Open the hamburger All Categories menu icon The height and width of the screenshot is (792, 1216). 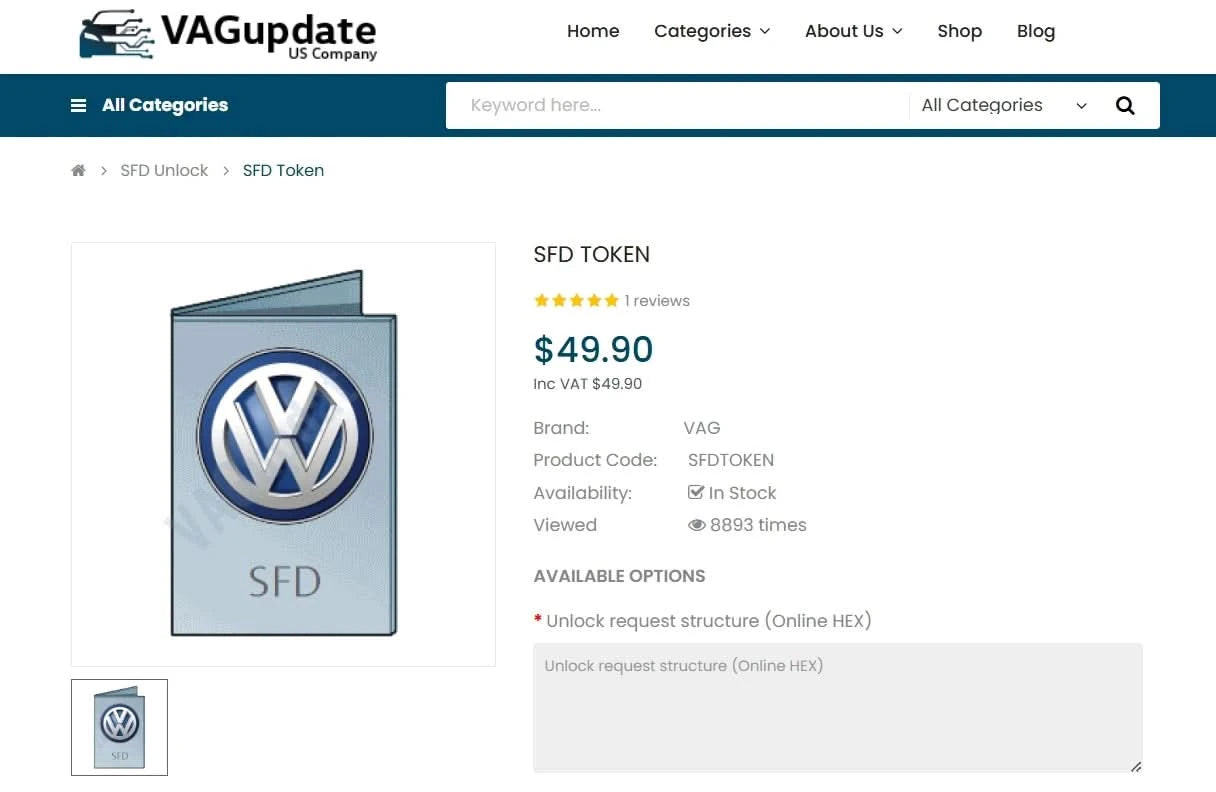(x=78, y=105)
